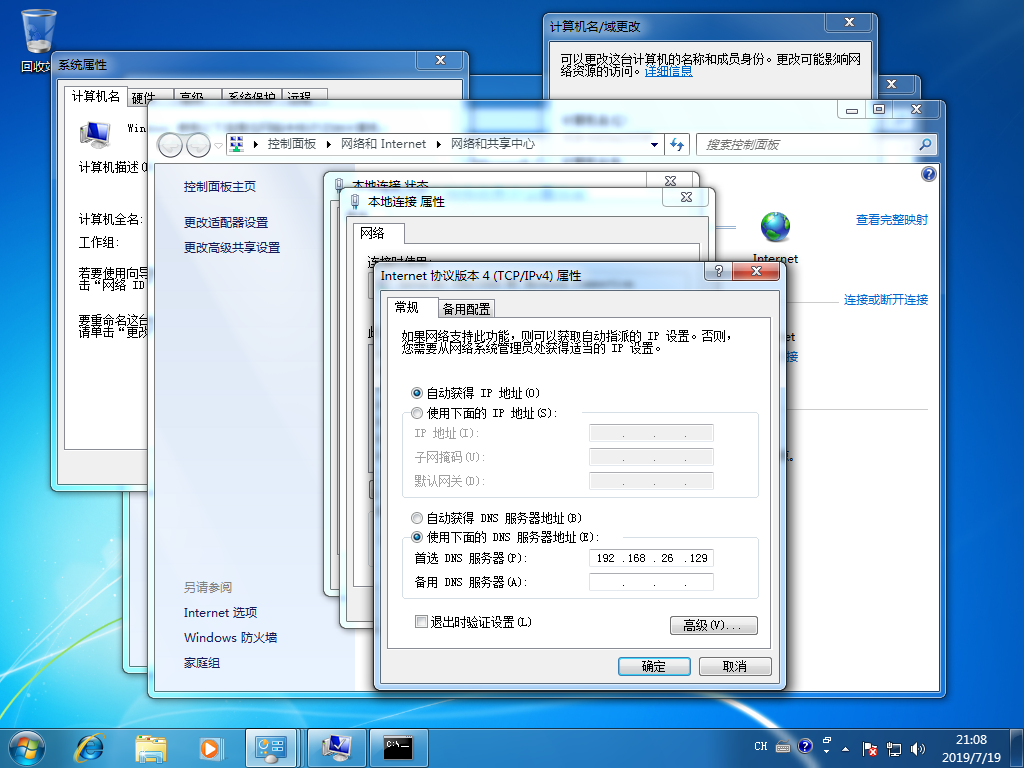Open 更改适配器设置 link in sidebar

[226, 222]
